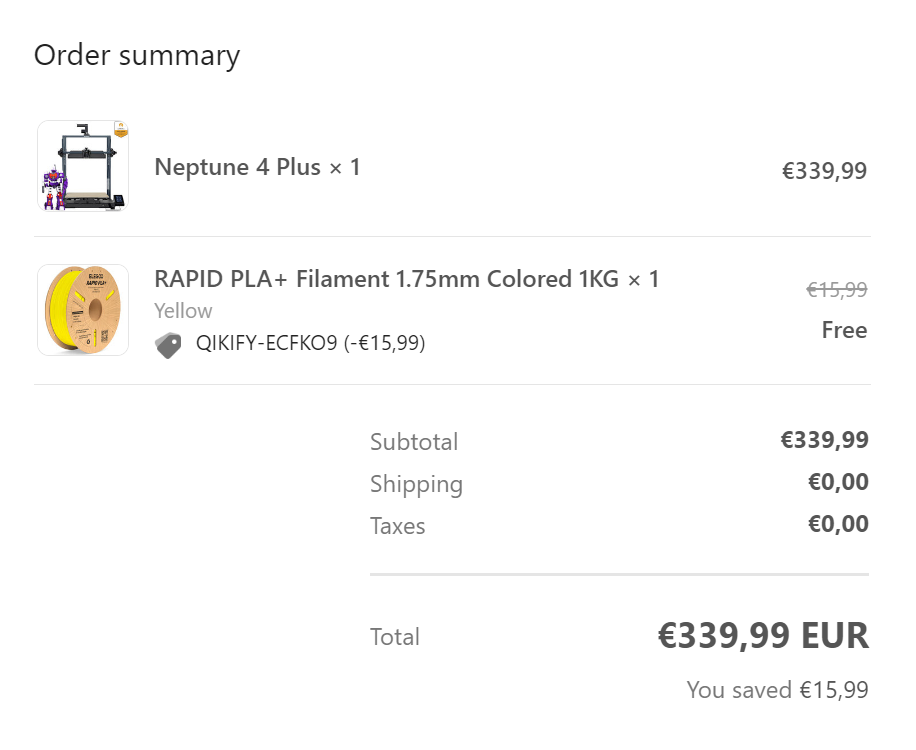Click the crossed-out €15,99 price
The image size is (916, 750).
point(837,290)
